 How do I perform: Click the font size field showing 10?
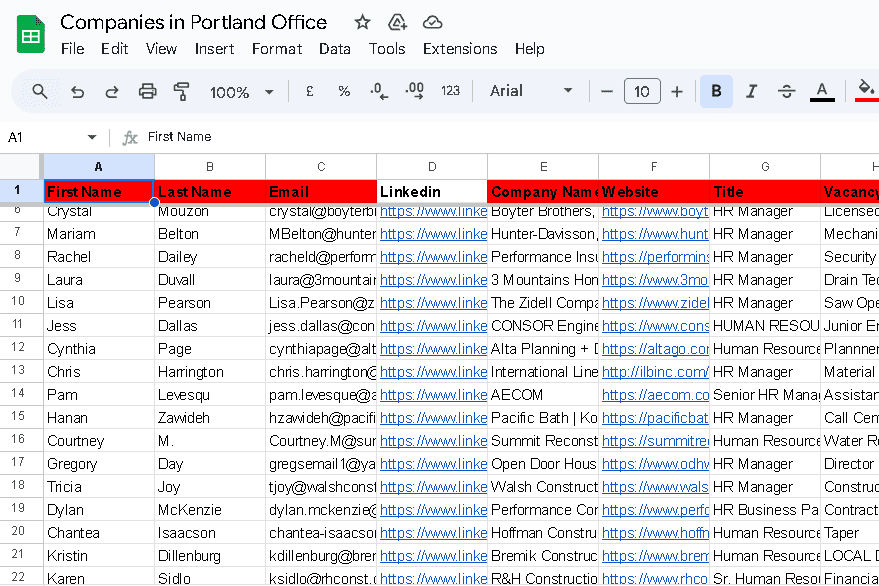pyautogui.click(x=642, y=91)
